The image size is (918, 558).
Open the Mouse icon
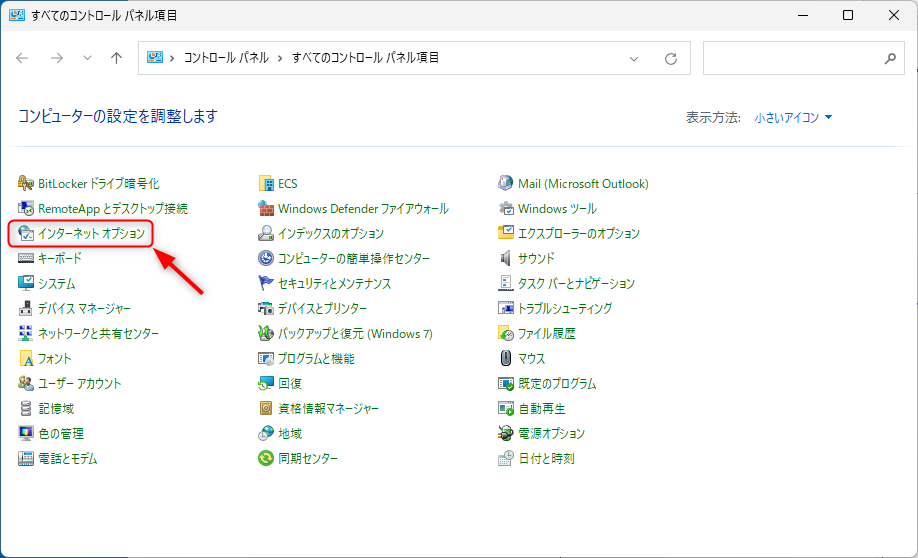[x=506, y=359]
